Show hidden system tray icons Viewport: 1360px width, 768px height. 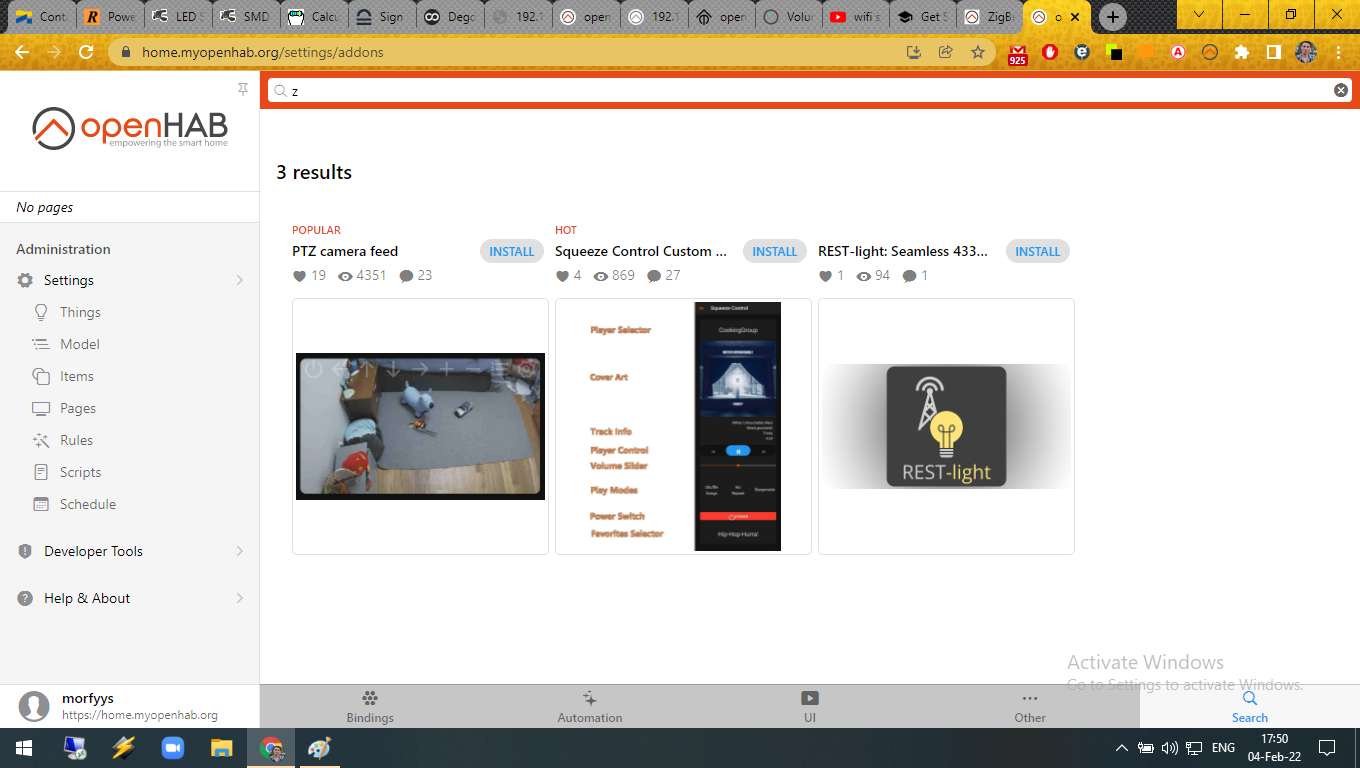(1122, 748)
